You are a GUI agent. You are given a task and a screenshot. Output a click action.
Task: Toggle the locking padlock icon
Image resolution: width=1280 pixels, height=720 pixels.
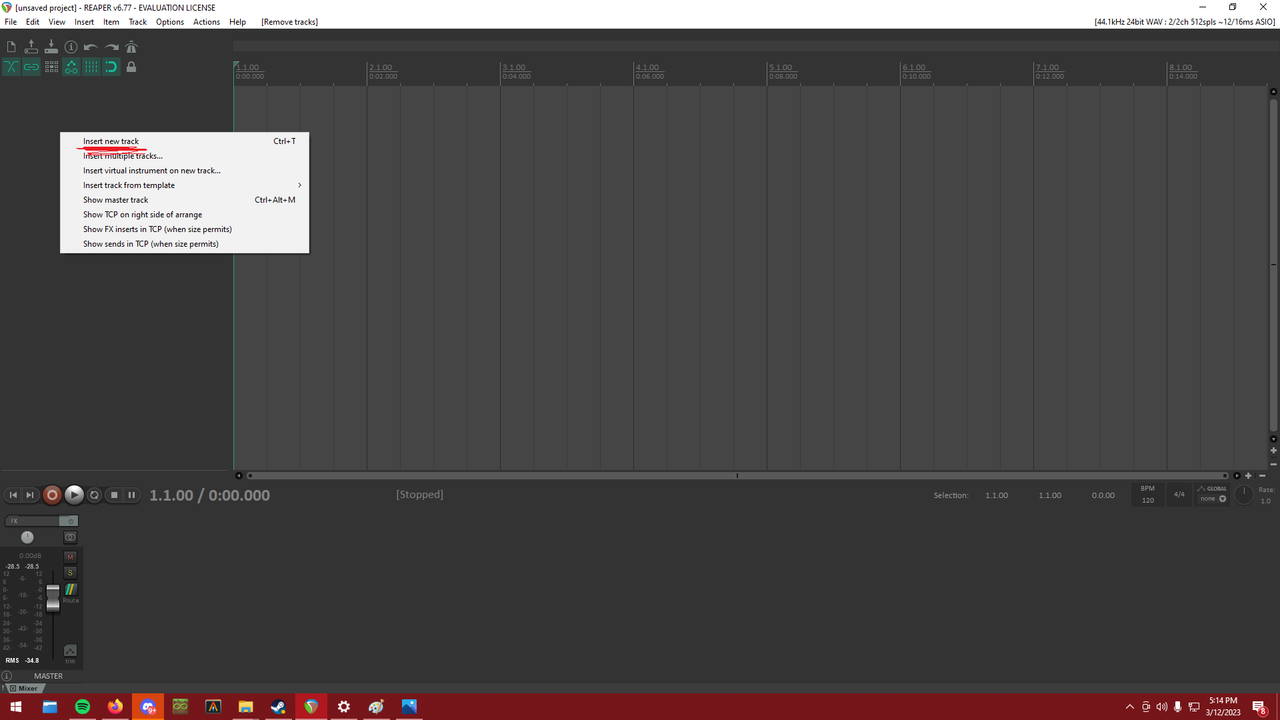[x=131, y=67]
